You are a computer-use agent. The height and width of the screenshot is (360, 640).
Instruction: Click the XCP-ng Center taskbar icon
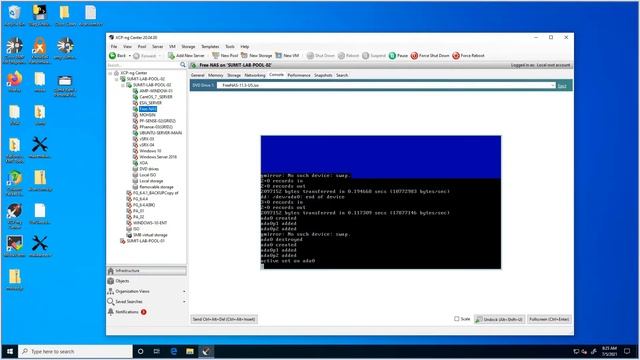coord(206,351)
